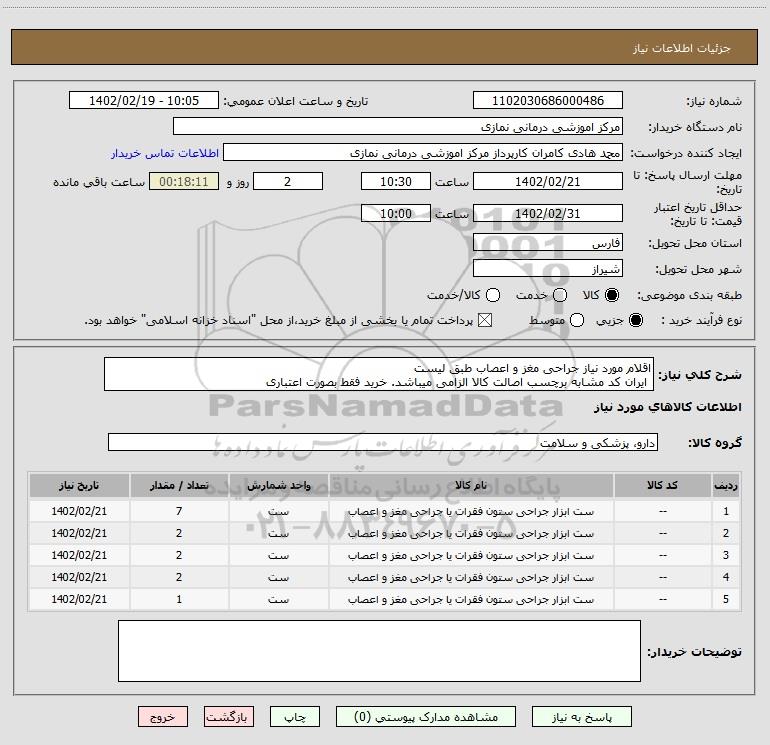The height and width of the screenshot is (745, 770).
Task: Select the کالا/خدمت radio button
Action: tap(493, 295)
